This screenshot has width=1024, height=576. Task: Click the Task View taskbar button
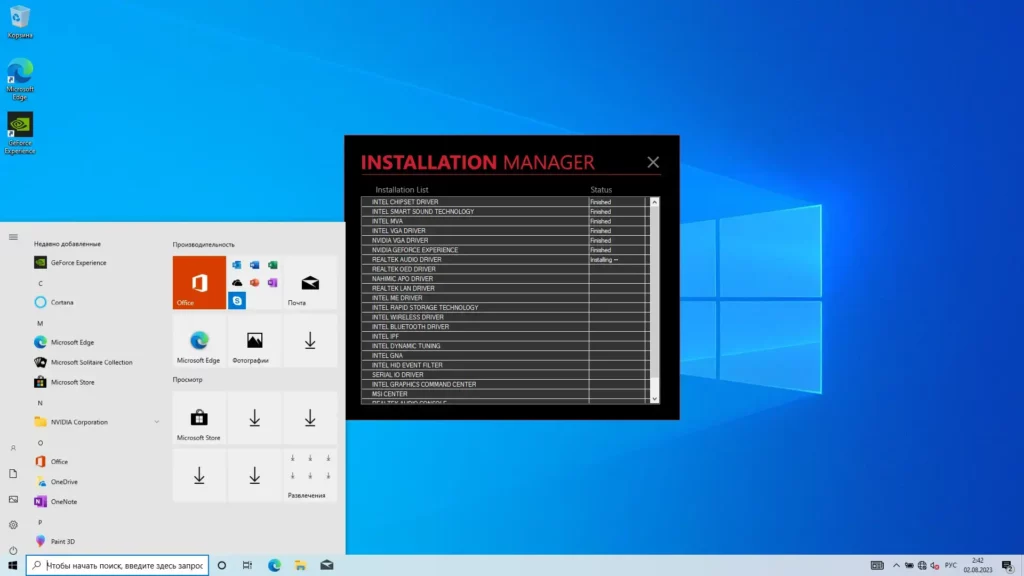tap(247, 566)
